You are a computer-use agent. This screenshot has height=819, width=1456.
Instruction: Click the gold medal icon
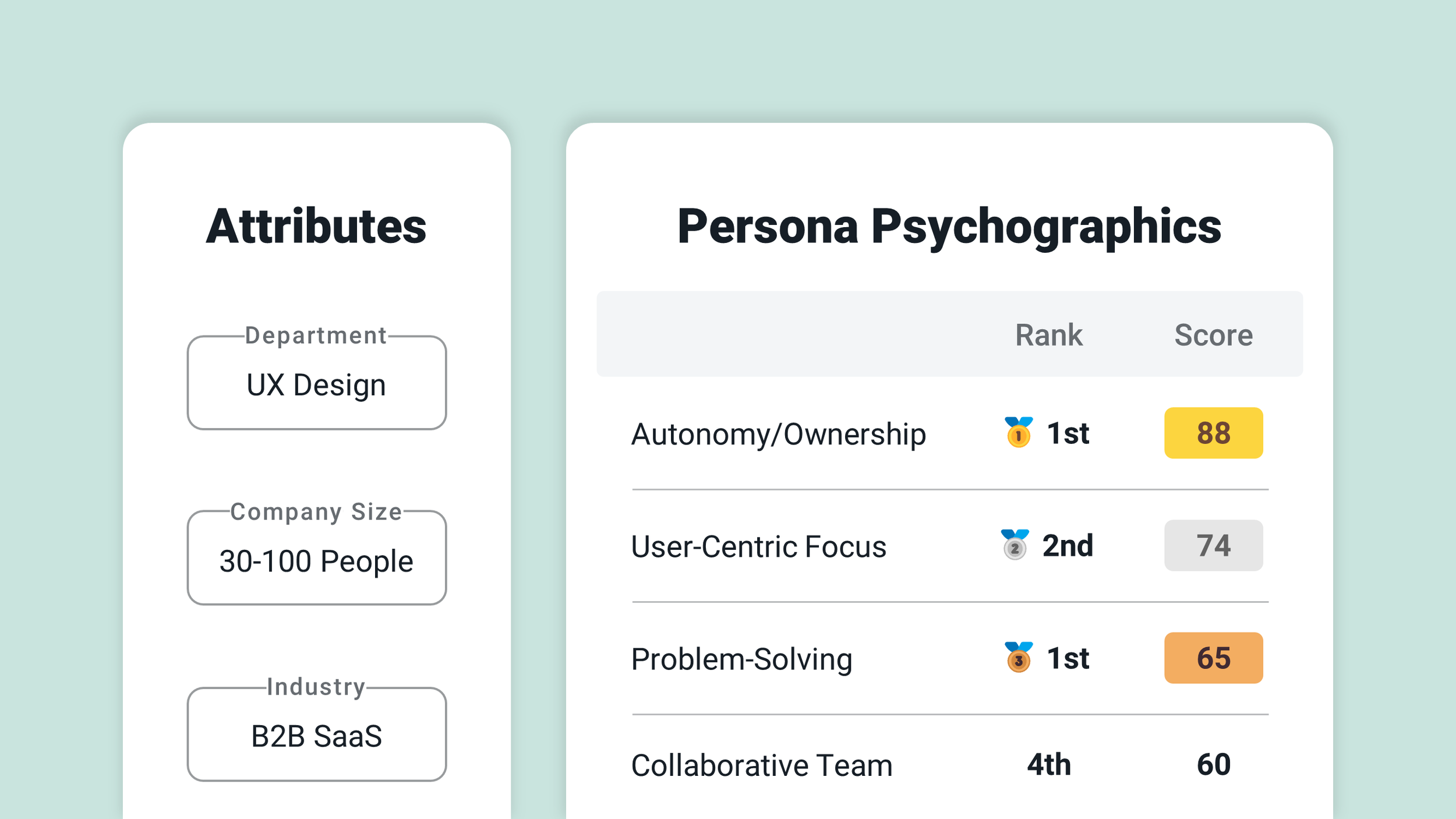(x=1019, y=432)
